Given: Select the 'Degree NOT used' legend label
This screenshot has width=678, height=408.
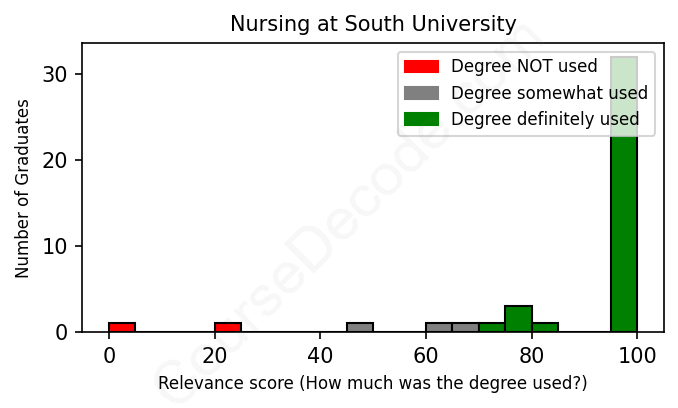Looking at the screenshot, I should click(524, 67).
